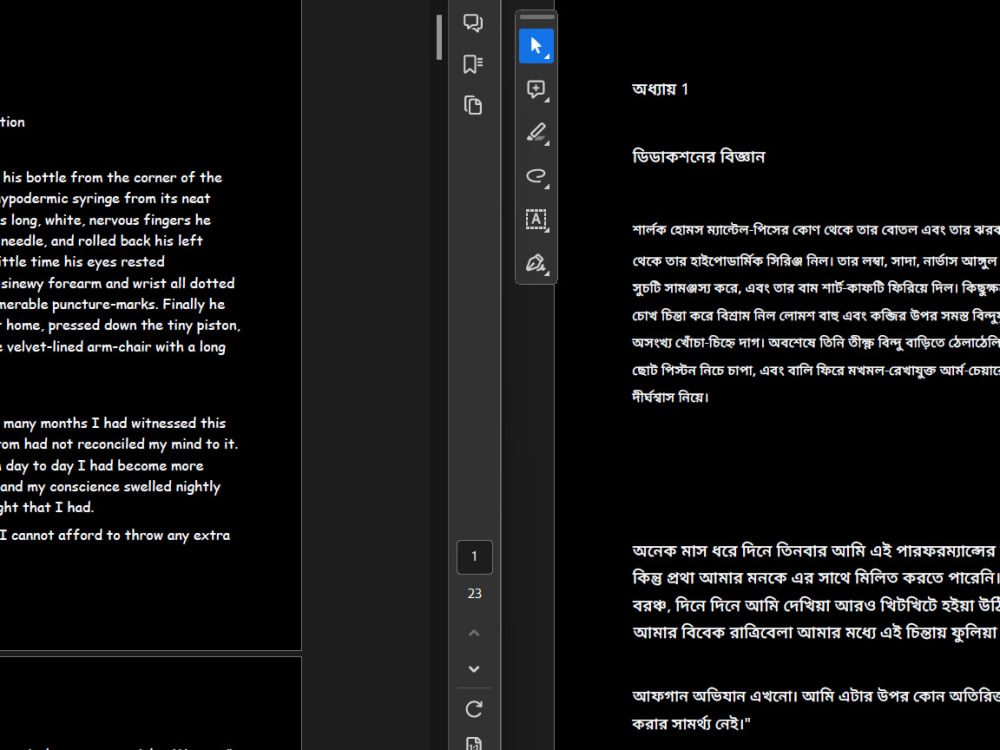The width and height of the screenshot is (1000, 750).
Task: Open the page thumbnails panel icon
Action: [473, 105]
